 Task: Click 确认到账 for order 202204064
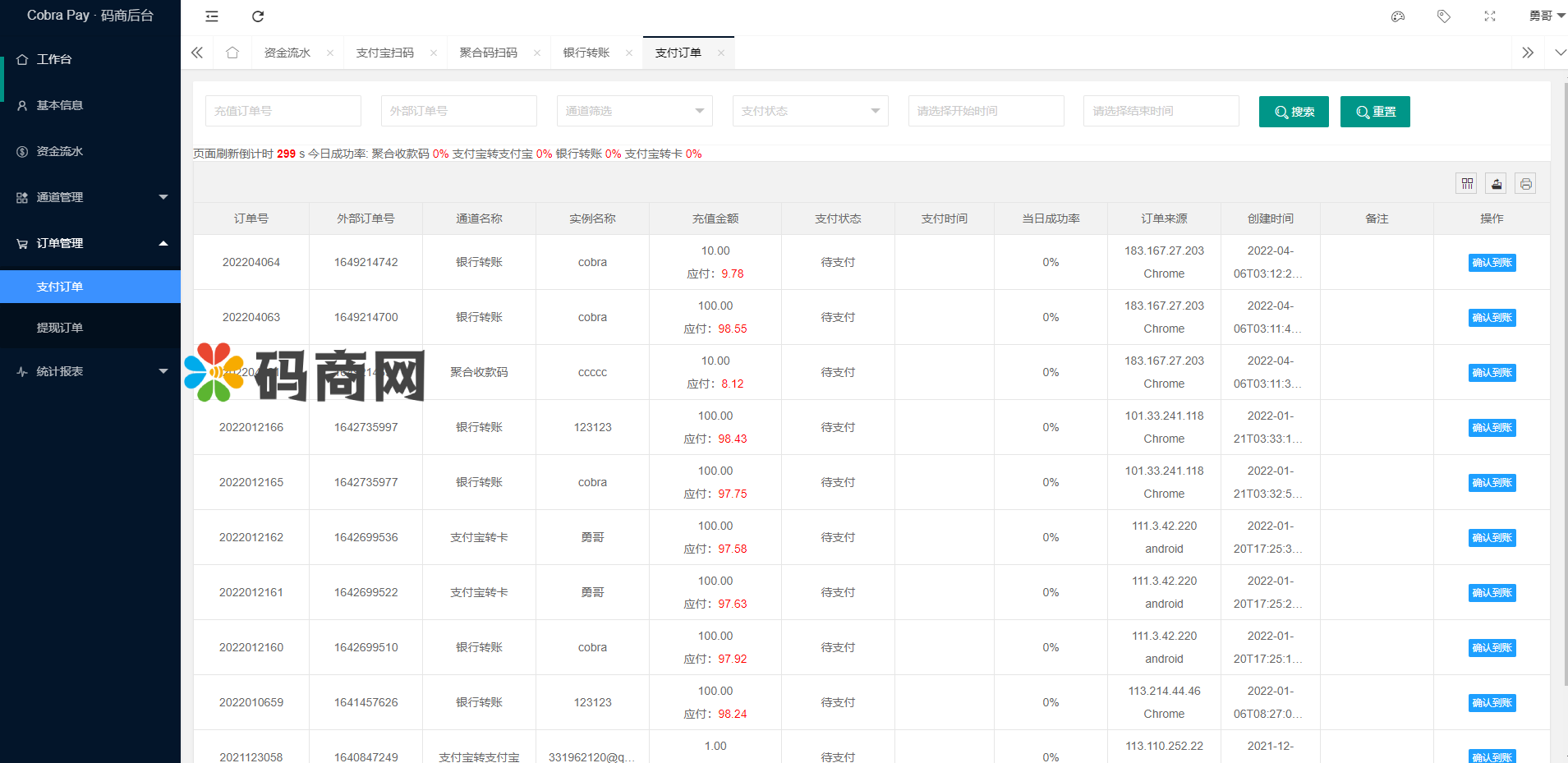tap(1492, 263)
